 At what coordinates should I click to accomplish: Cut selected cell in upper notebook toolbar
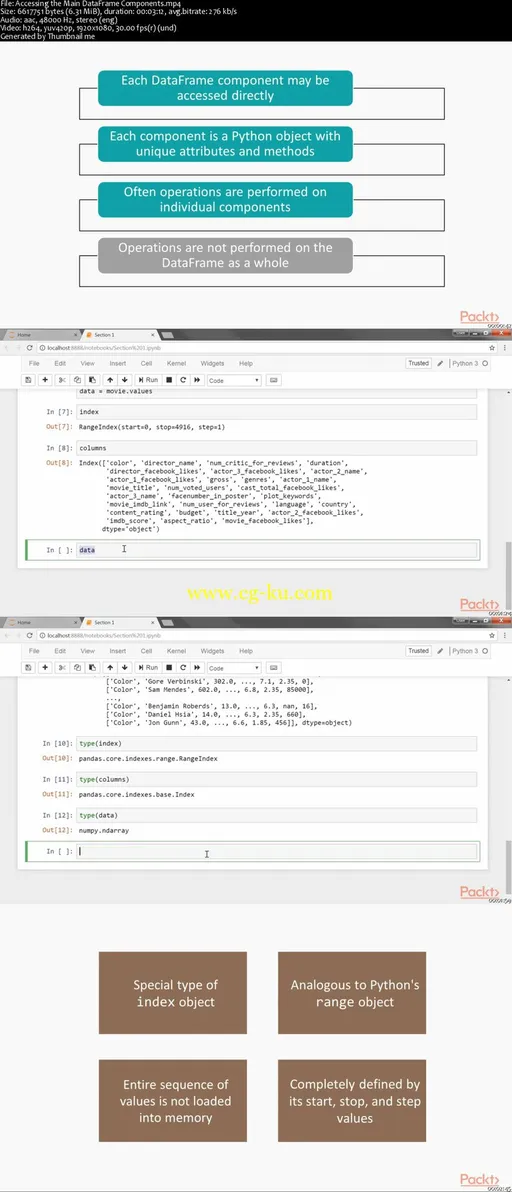[x=64, y=379]
